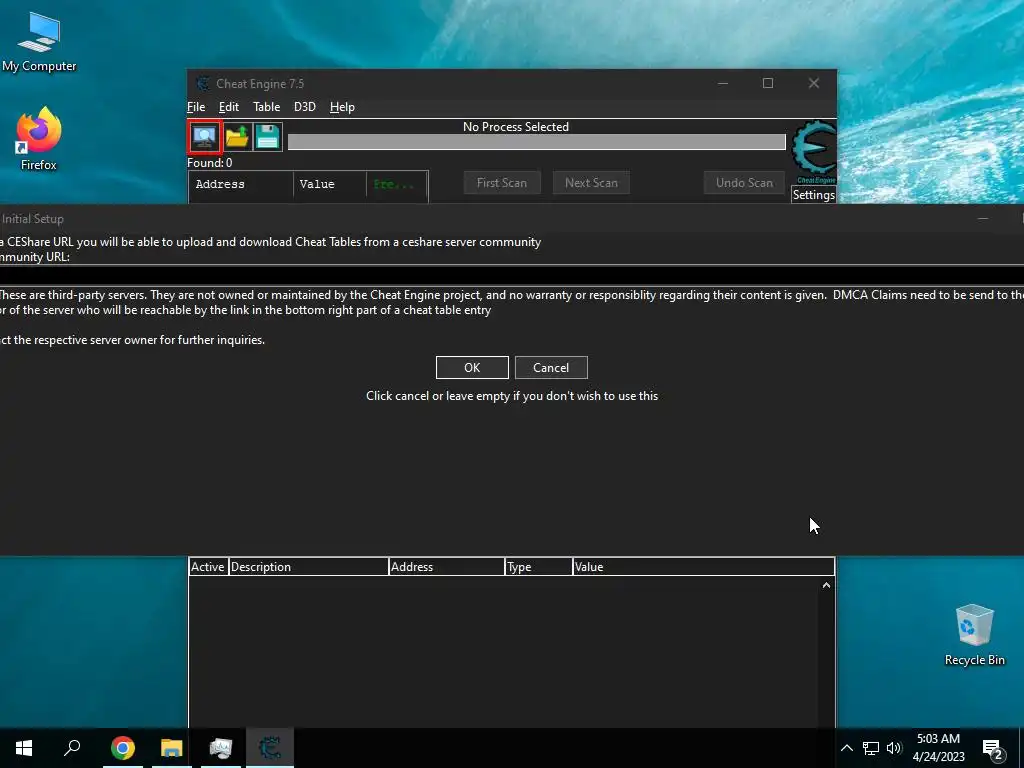Click the address table Value header
Viewport: 1024px width, 768px height.
click(x=703, y=567)
